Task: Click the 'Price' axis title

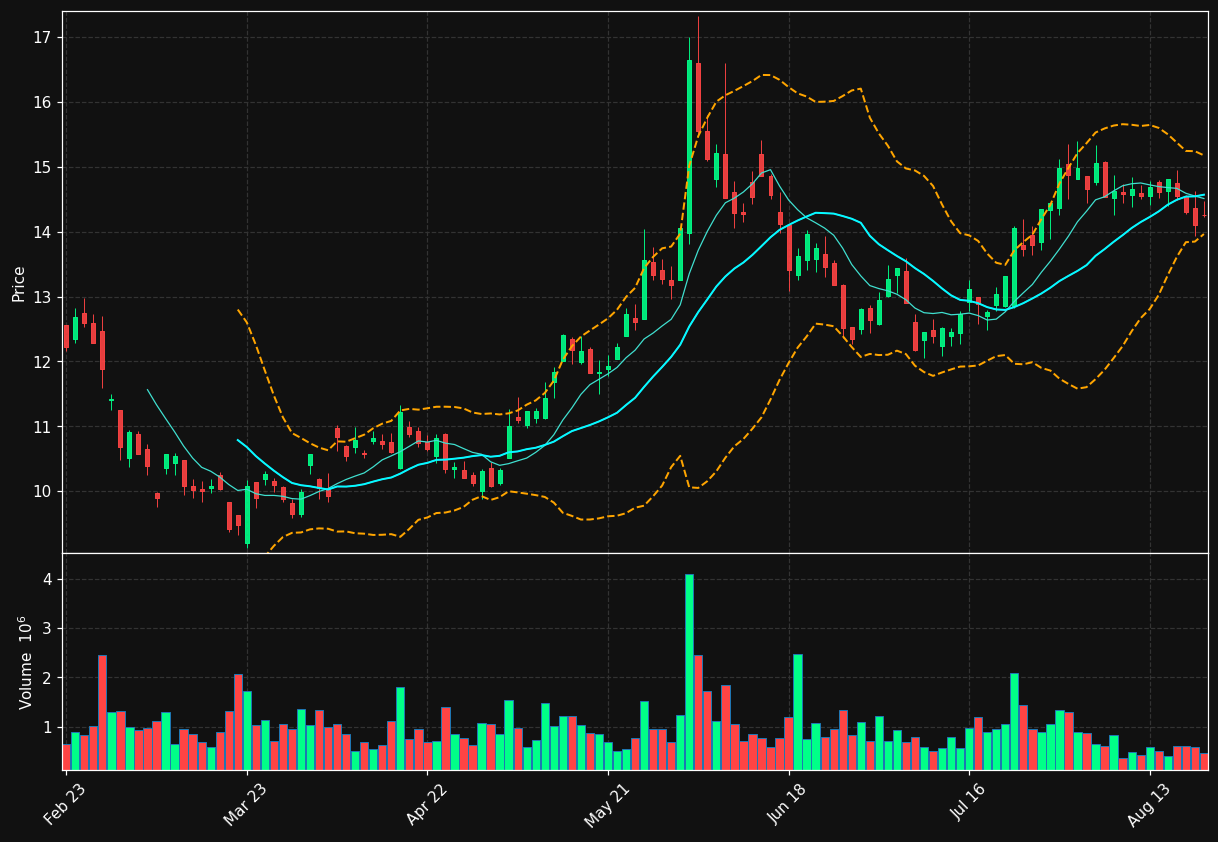Action: click(x=19, y=283)
